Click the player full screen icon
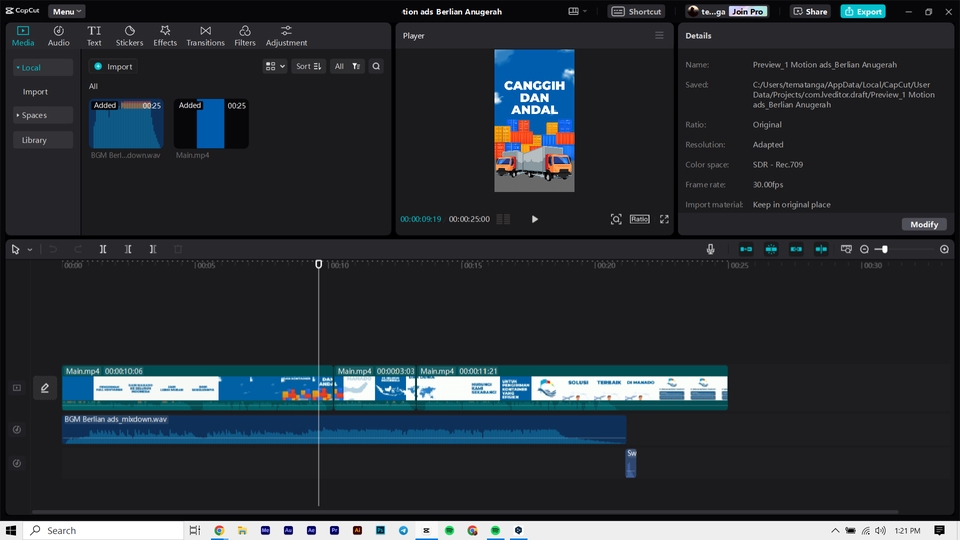 point(664,219)
